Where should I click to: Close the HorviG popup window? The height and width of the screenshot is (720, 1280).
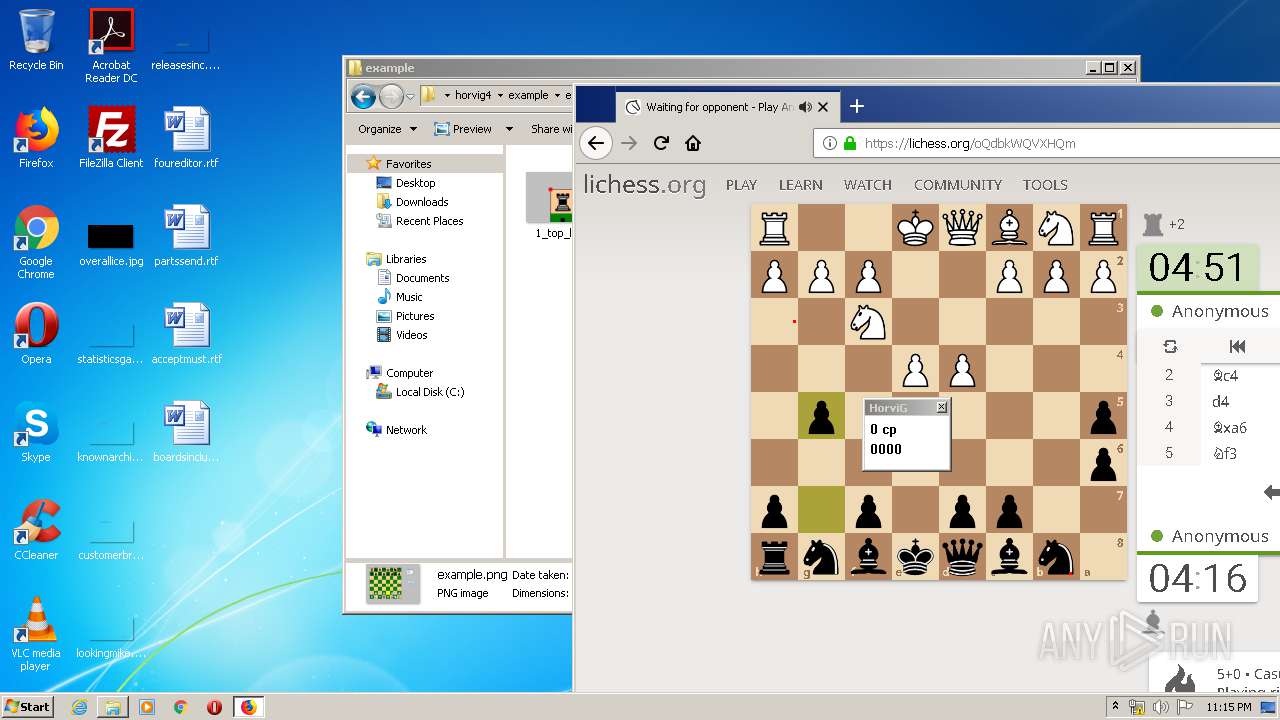[941, 407]
